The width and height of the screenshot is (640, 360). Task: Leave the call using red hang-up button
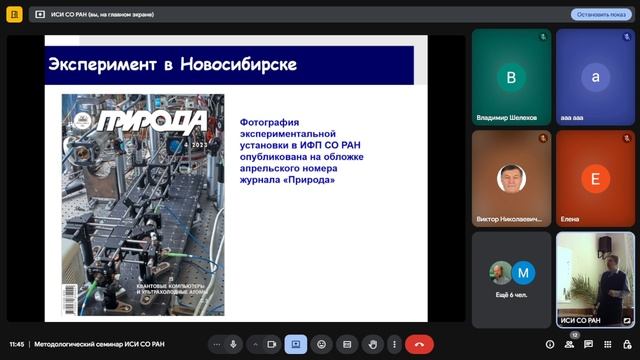coord(419,344)
